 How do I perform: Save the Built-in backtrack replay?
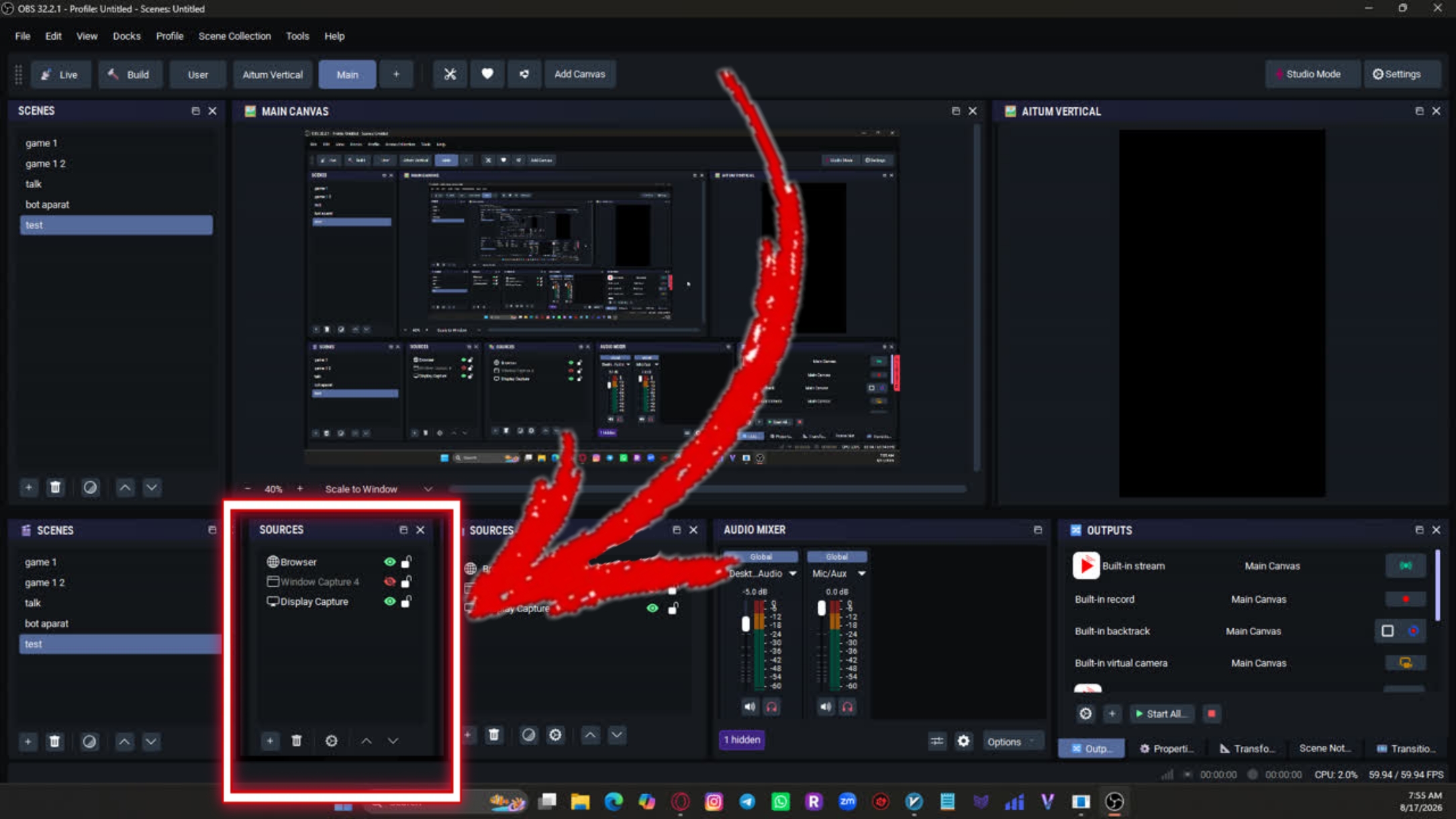pos(1413,631)
